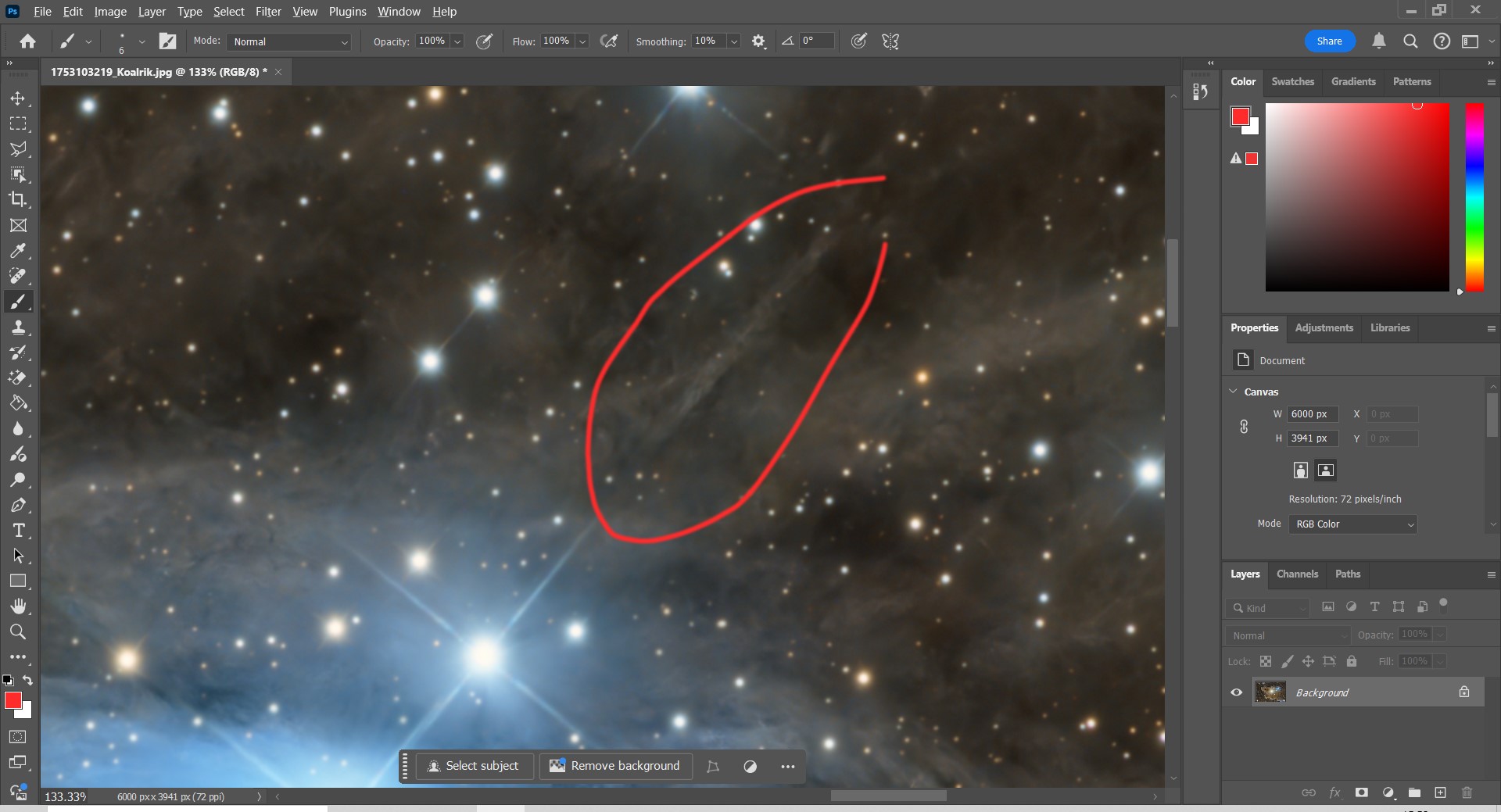Select the Path Selection tool
Image resolution: width=1501 pixels, height=812 pixels.
point(18,556)
